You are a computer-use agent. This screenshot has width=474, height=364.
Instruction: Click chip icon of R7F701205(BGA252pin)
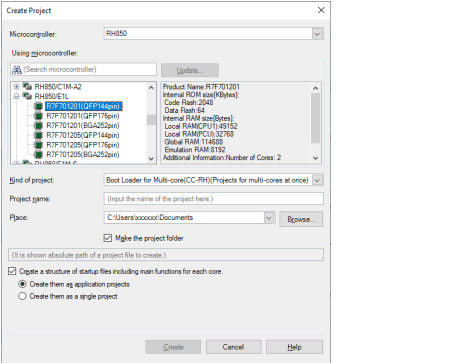39,154
